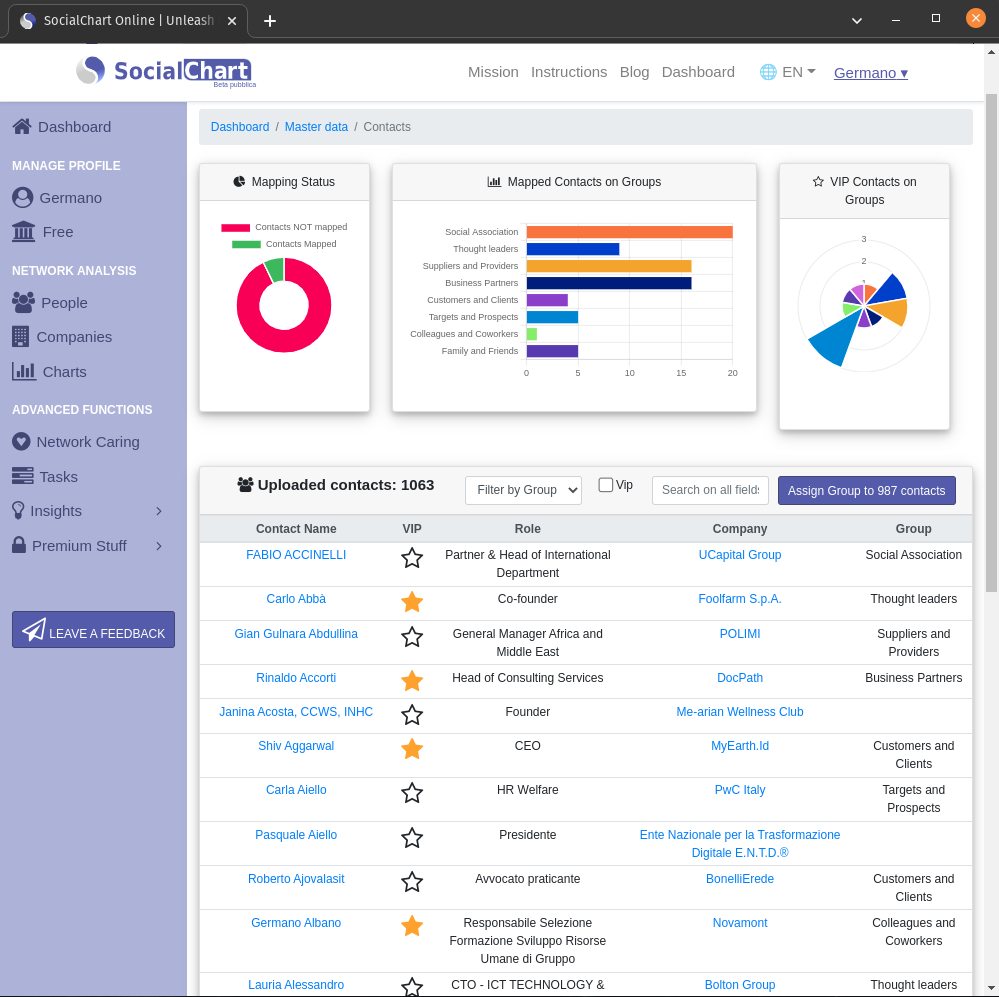This screenshot has height=997, width=999.
Task: Select the Insights lightbulb icon
Action: pos(18,510)
